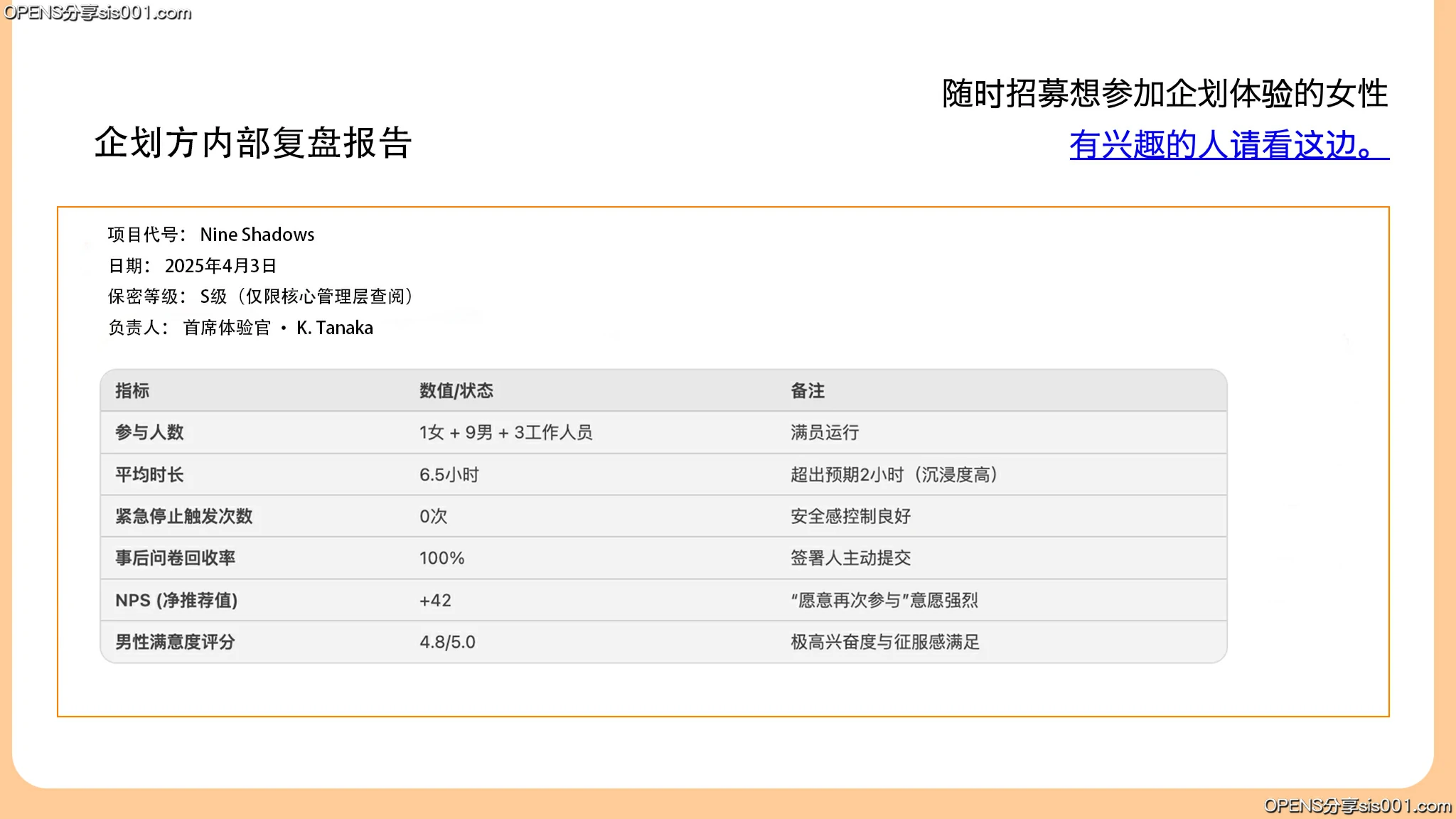Click the note '安全感控制良好'

[851, 516]
